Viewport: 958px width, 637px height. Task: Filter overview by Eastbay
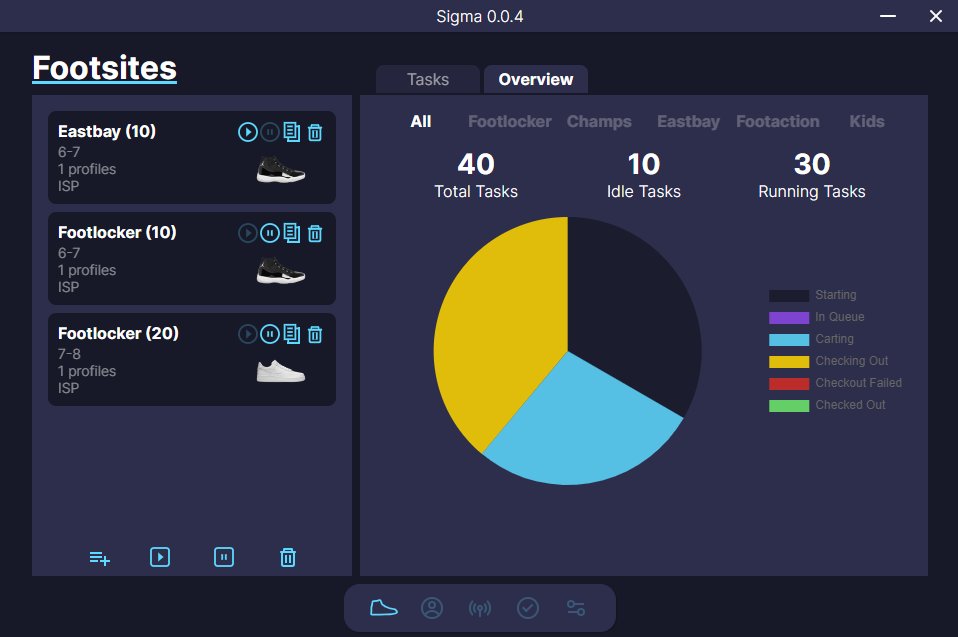tap(688, 122)
